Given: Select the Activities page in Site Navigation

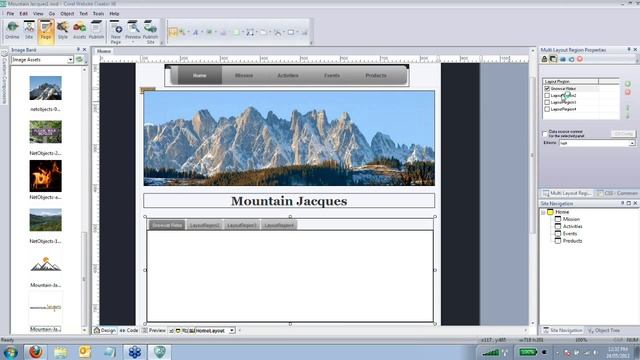Looking at the screenshot, I should (x=572, y=227).
